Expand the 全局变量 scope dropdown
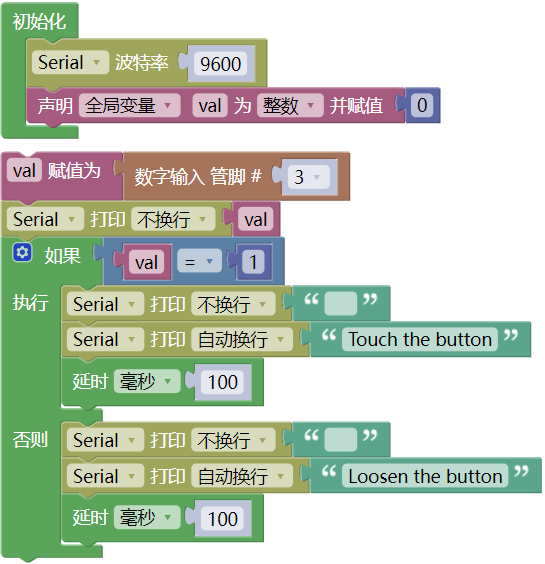 130,105
